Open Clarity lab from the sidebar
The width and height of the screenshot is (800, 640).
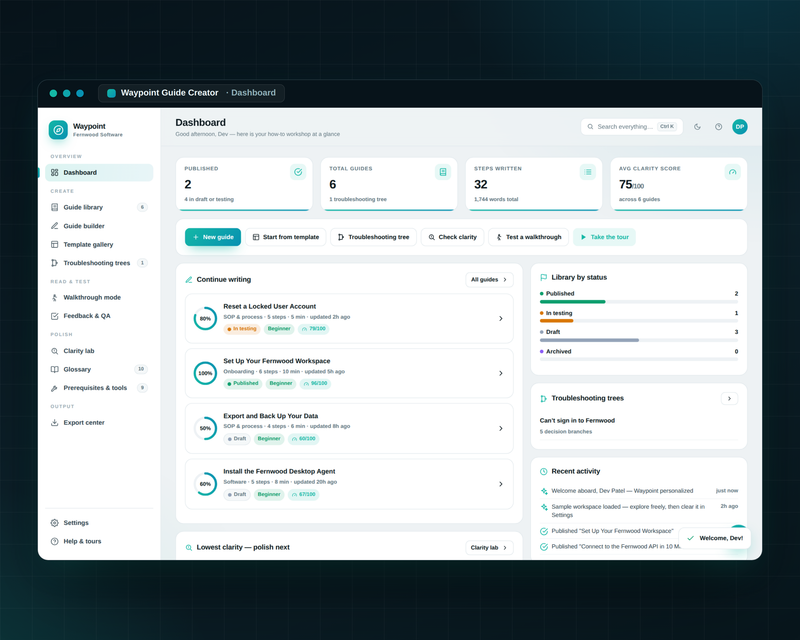99,351
